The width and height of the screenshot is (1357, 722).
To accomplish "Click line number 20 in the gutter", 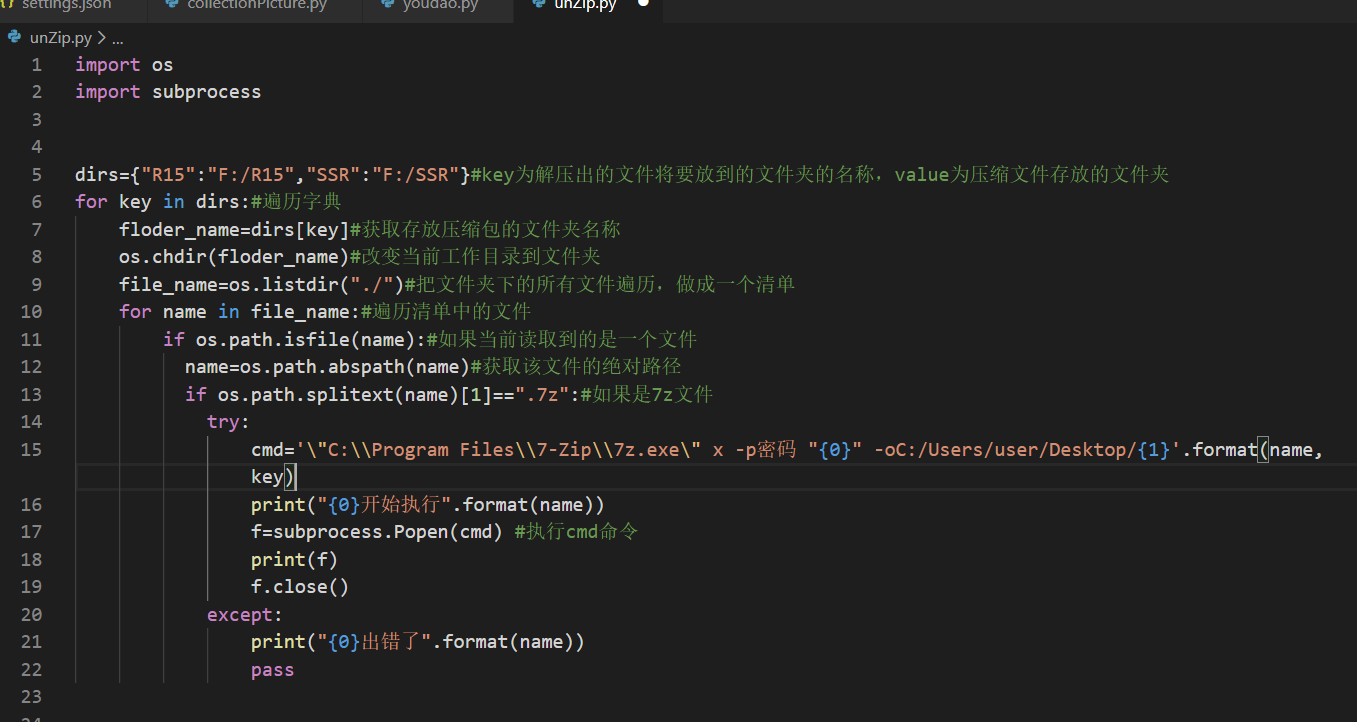I will [x=31, y=615].
